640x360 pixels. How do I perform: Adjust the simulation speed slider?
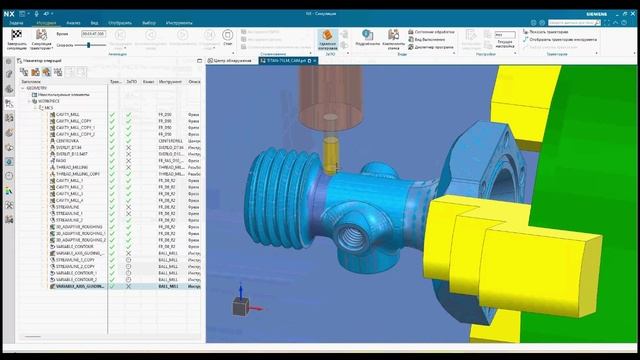click(x=89, y=45)
